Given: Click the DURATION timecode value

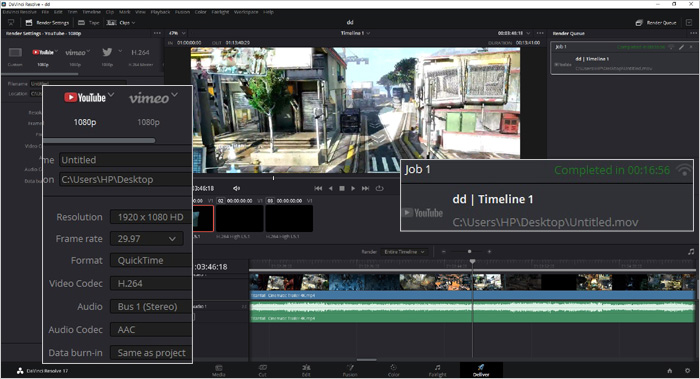Looking at the screenshot, I should point(528,43).
